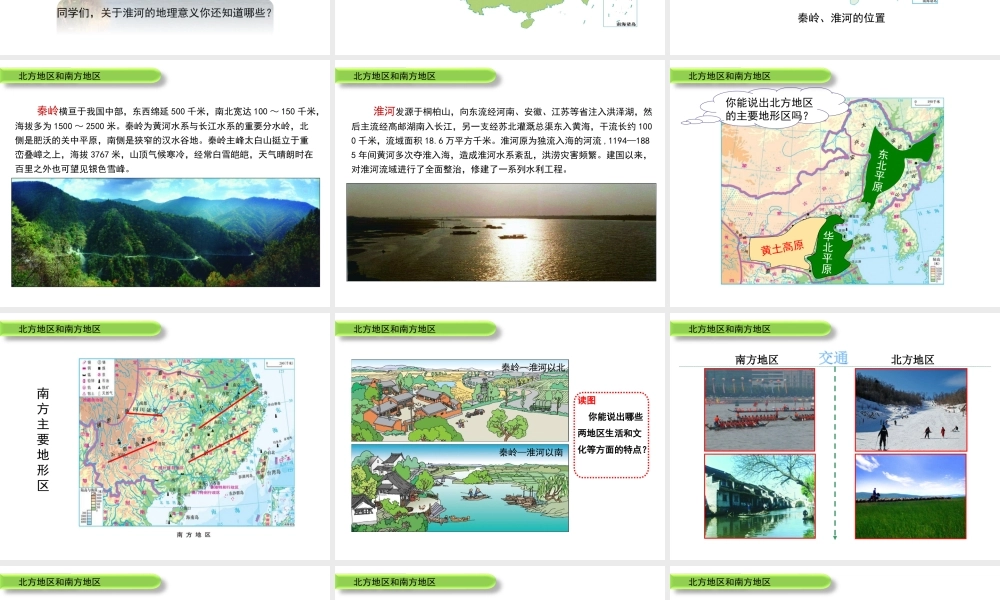This screenshot has height=600, width=1000.
Task: Click the text 同学们，关于淮河的地理意义你还知道哪些
Action: [165, 12]
